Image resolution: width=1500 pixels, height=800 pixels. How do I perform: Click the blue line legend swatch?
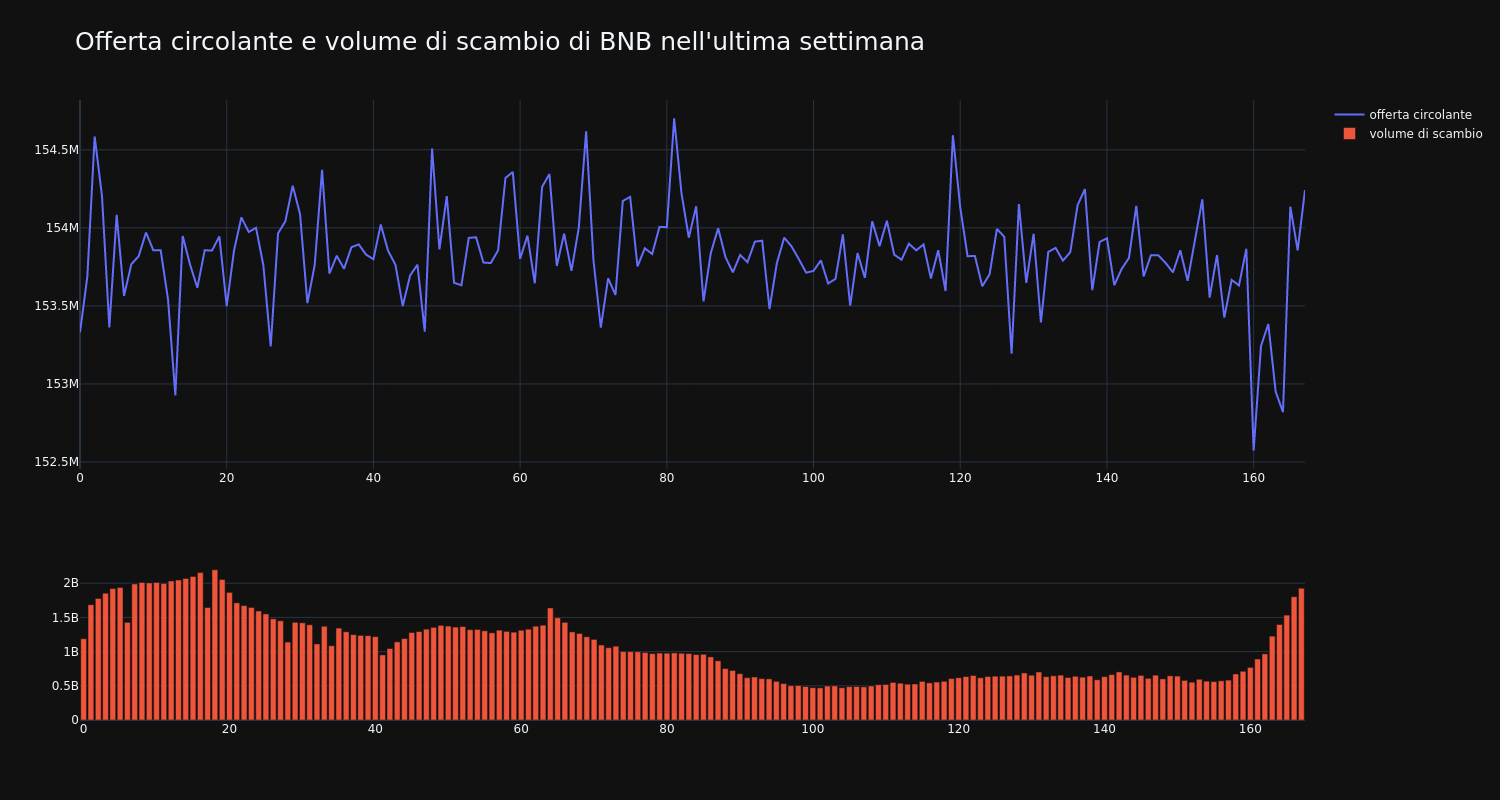click(1349, 115)
